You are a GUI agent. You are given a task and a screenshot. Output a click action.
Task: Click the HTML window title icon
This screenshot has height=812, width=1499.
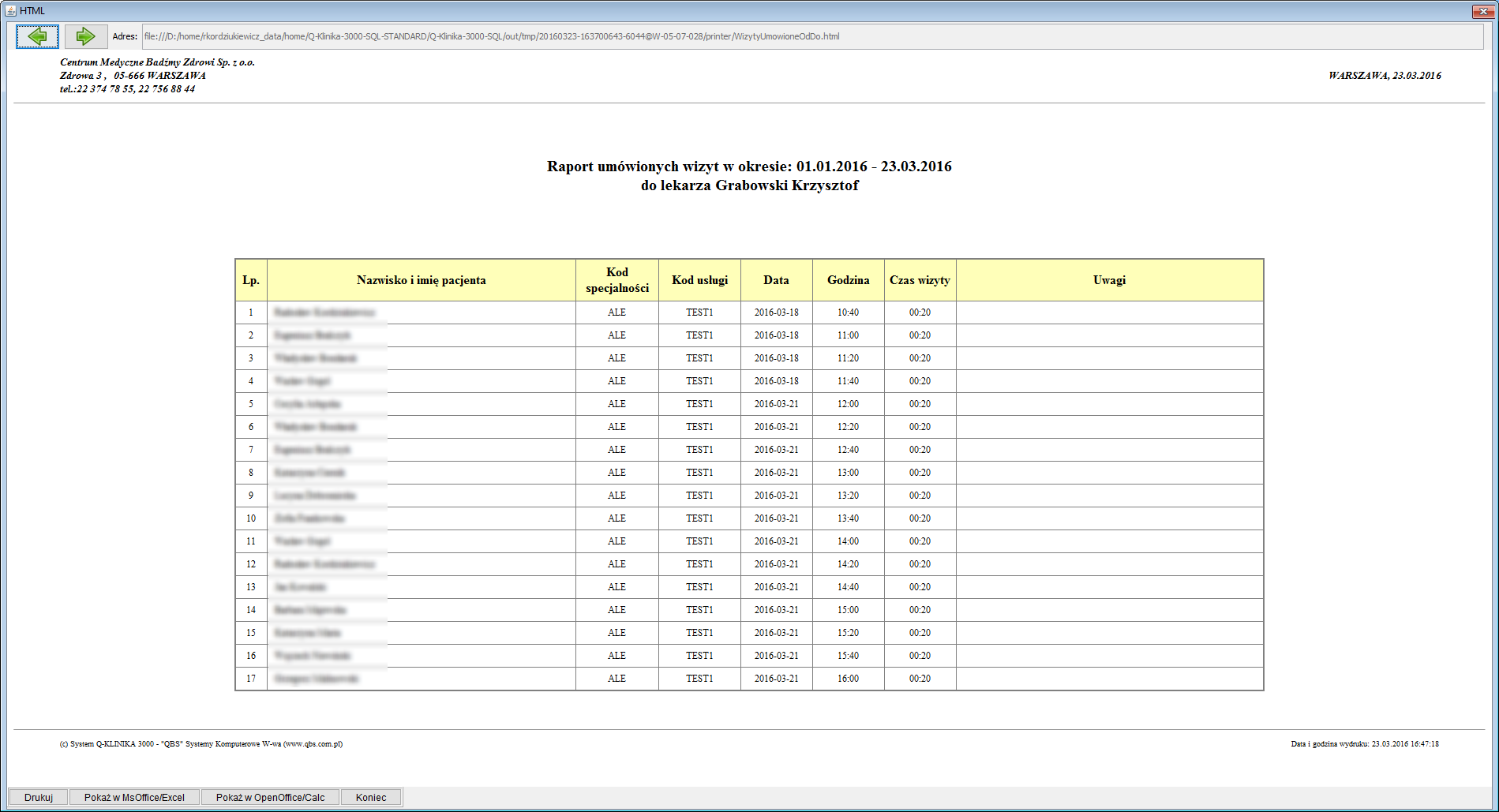click(x=10, y=10)
